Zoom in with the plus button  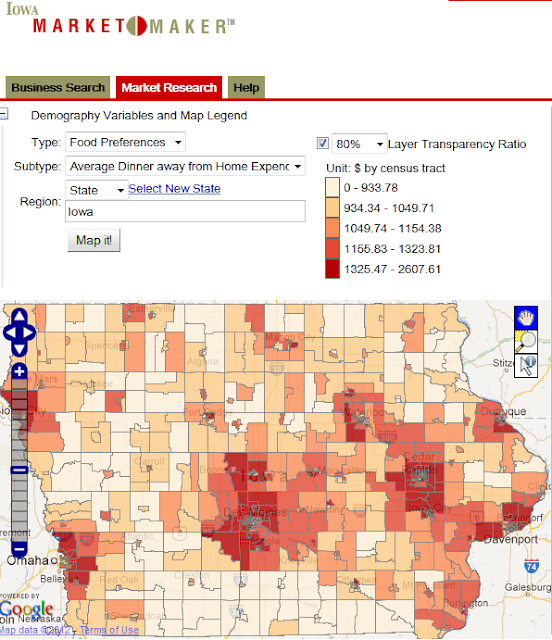pyautogui.click(x=19, y=371)
